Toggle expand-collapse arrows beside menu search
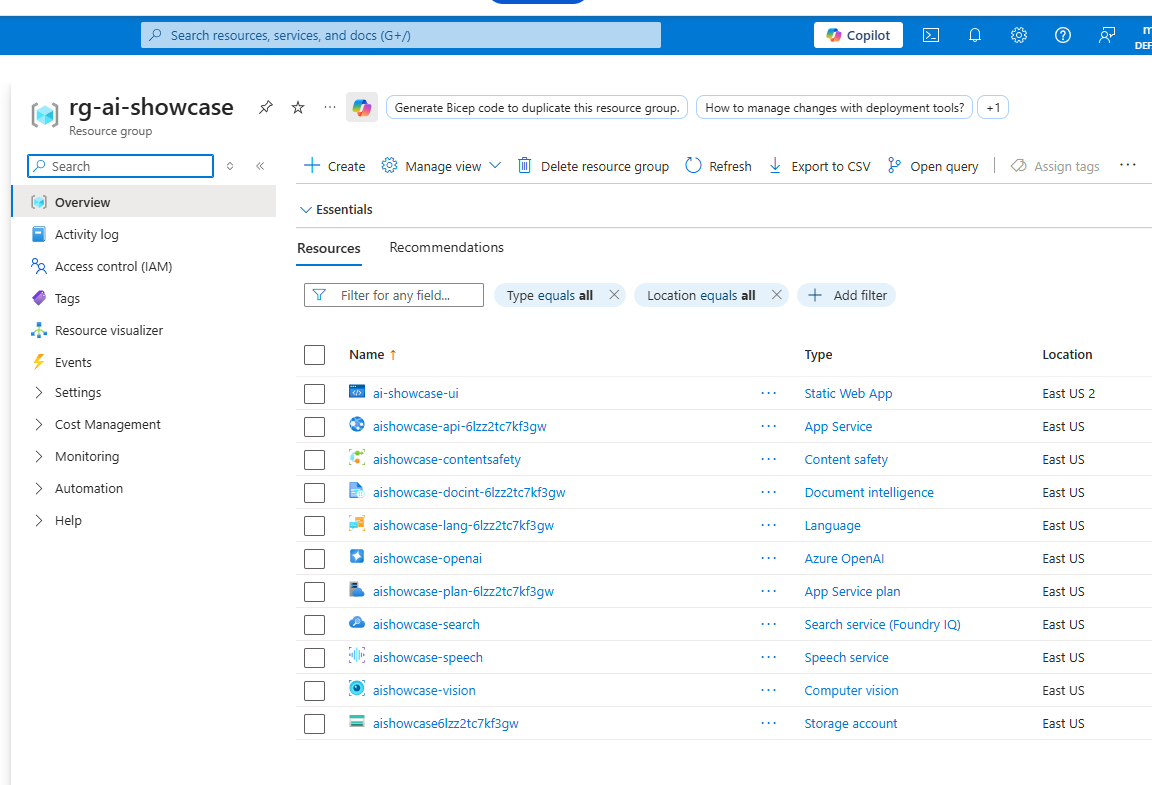 [x=230, y=166]
